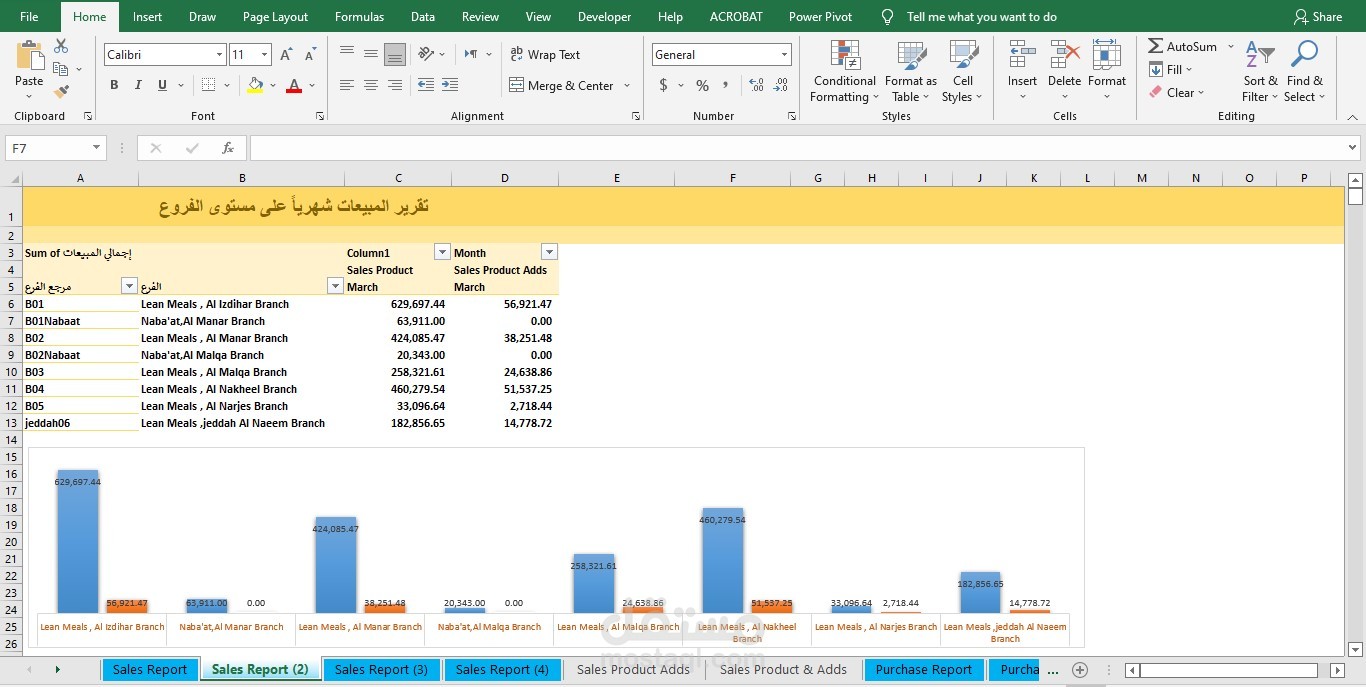Toggle Bold formatting
Viewport: 1366px width, 687px height.
[114, 86]
